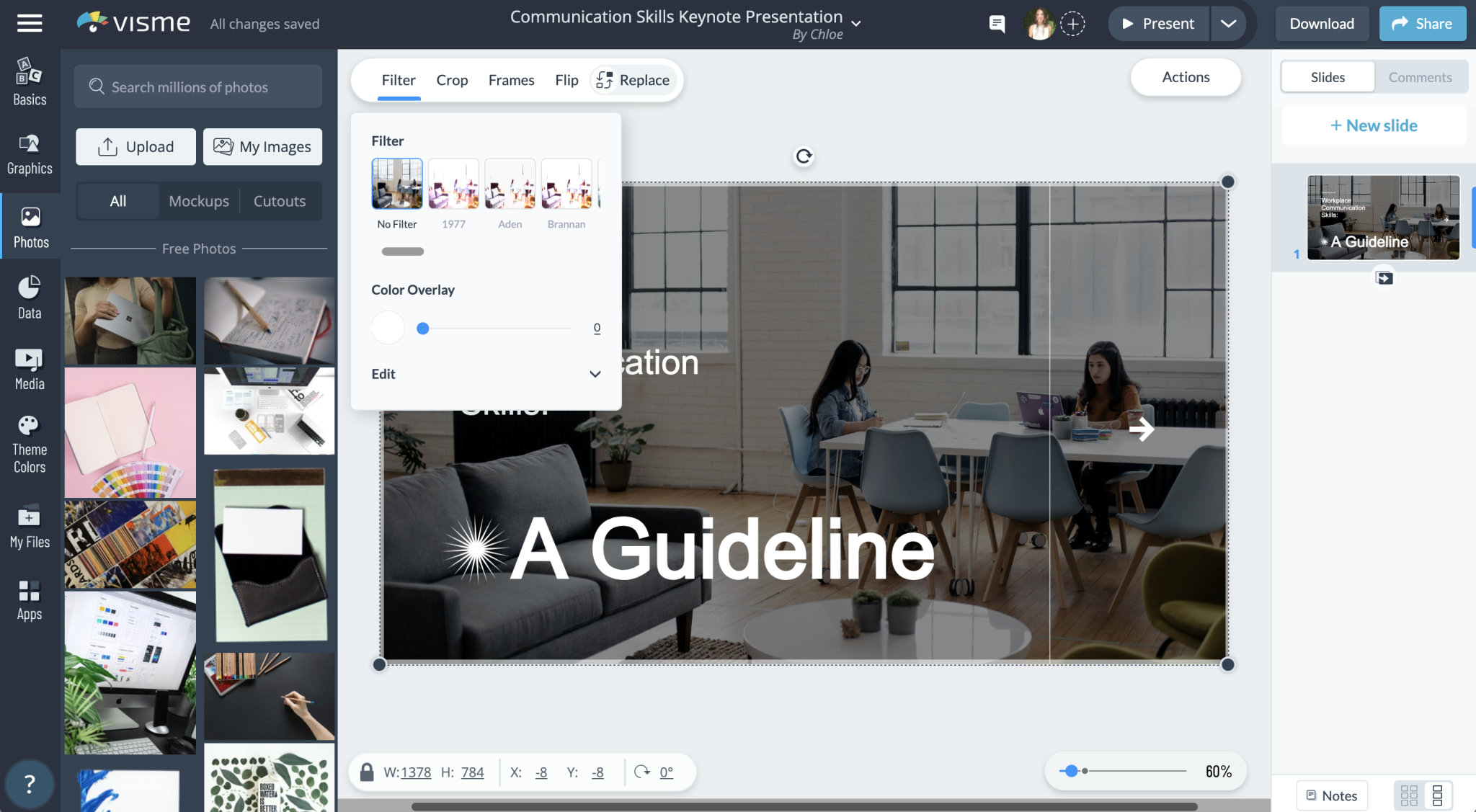Click the Actions button above the canvas

click(1186, 77)
